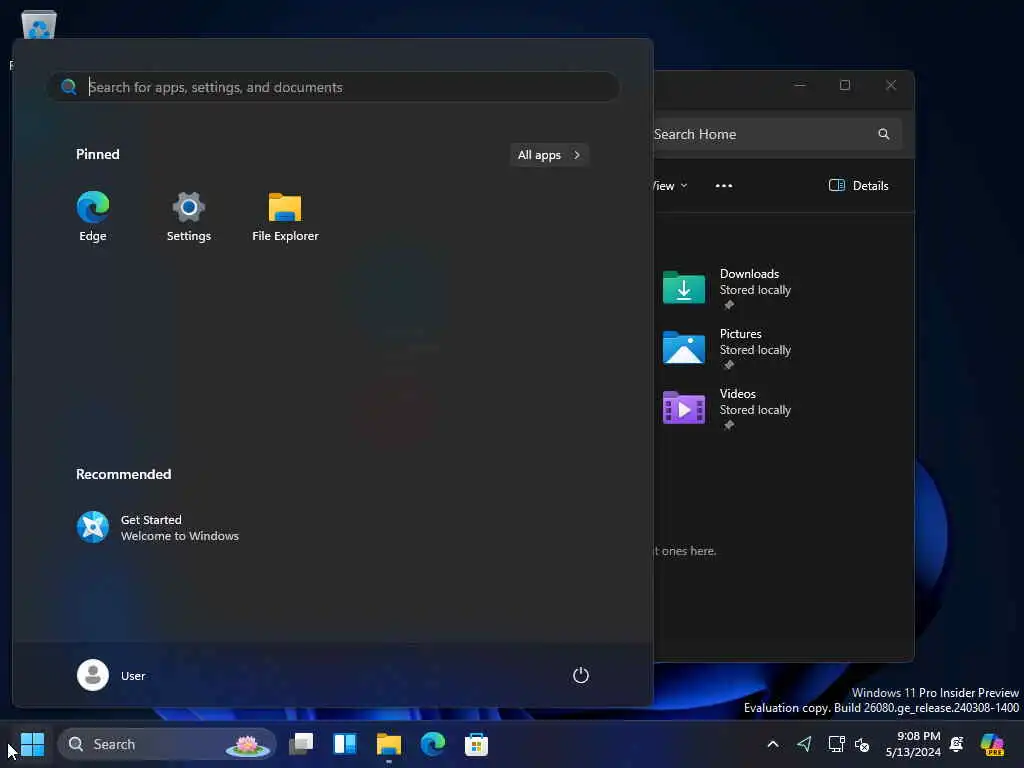Click the power button in Start menu
This screenshot has width=1024, height=768.
(581, 675)
